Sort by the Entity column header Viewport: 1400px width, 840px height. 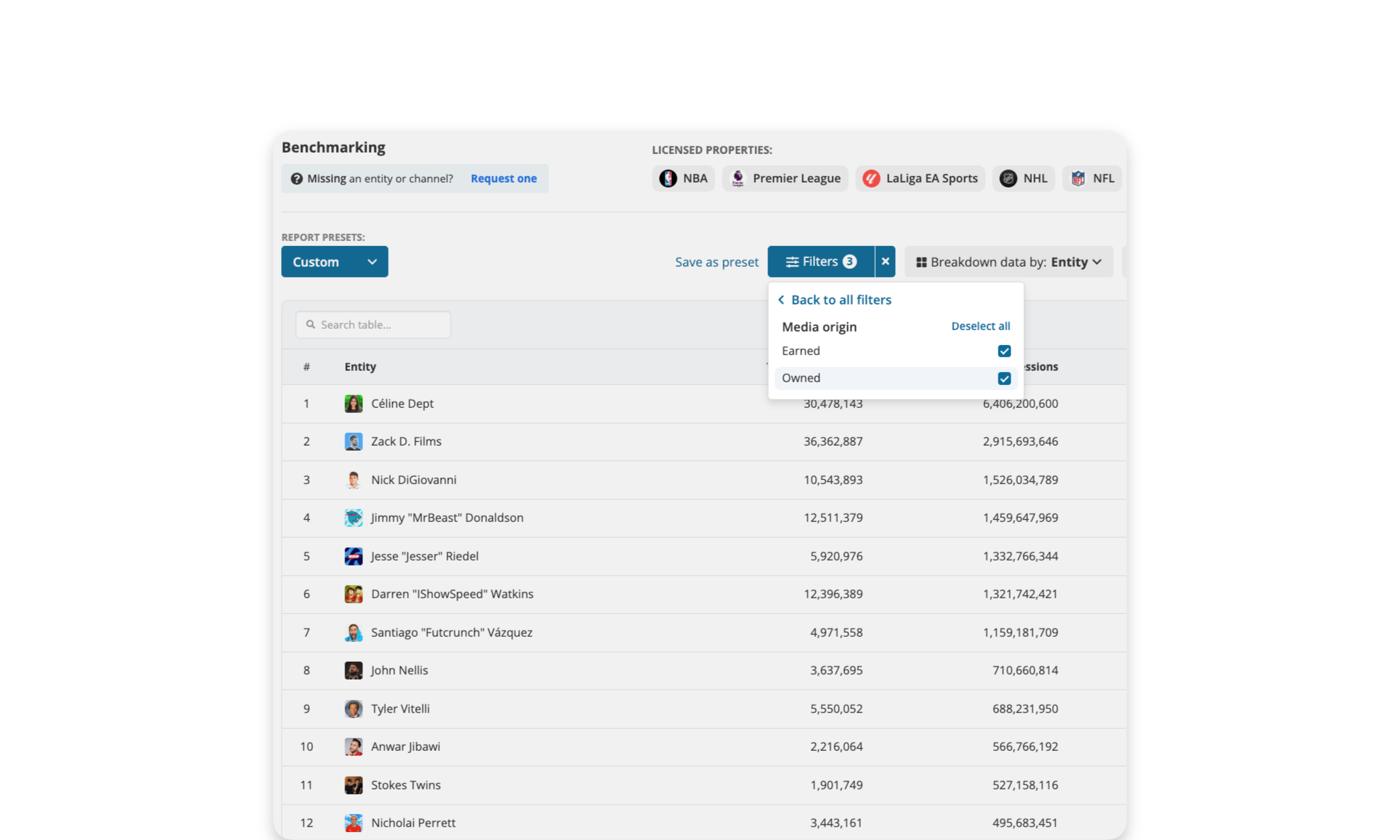(x=360, y=367)
